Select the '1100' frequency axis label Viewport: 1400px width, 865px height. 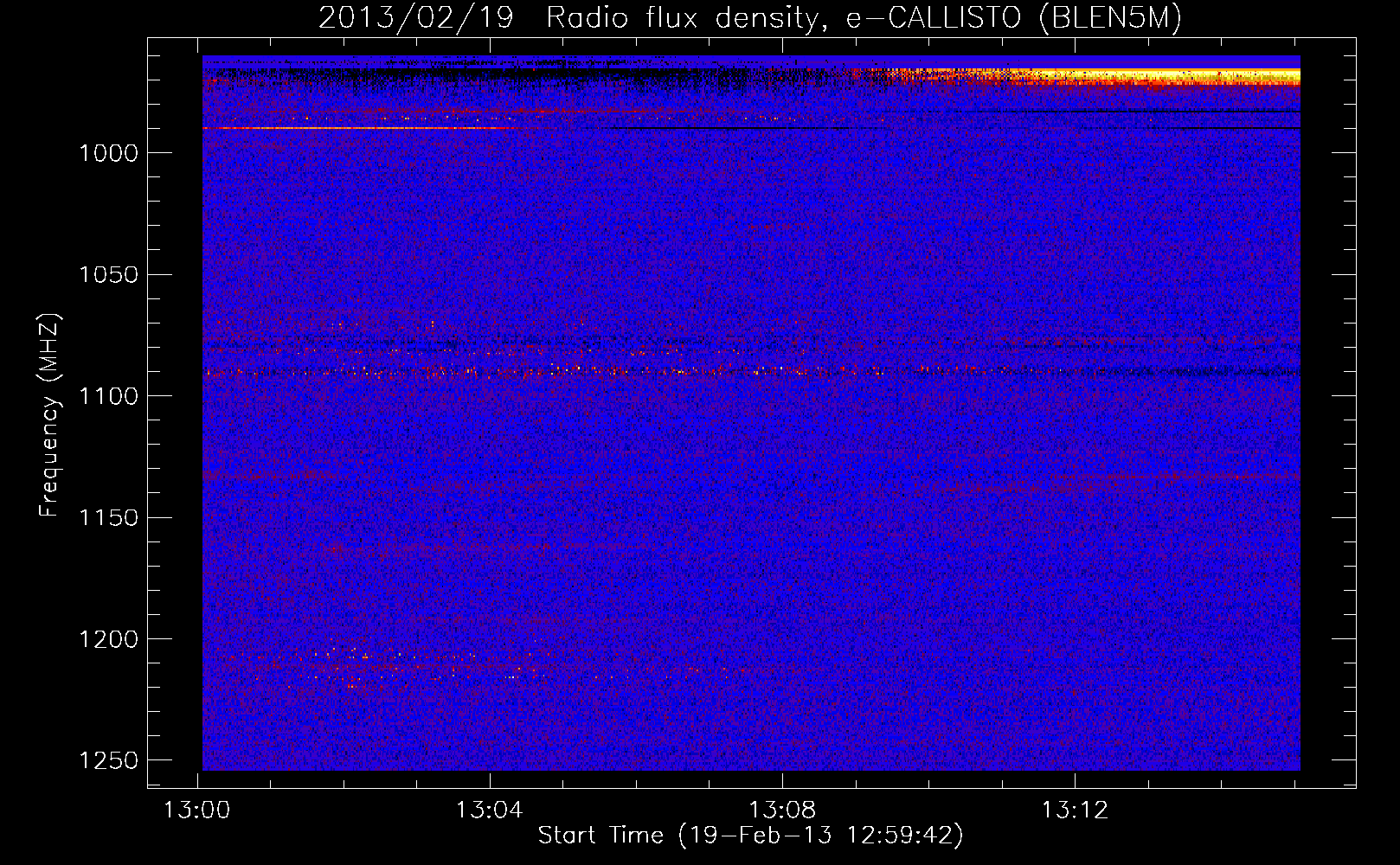(108, 396)
